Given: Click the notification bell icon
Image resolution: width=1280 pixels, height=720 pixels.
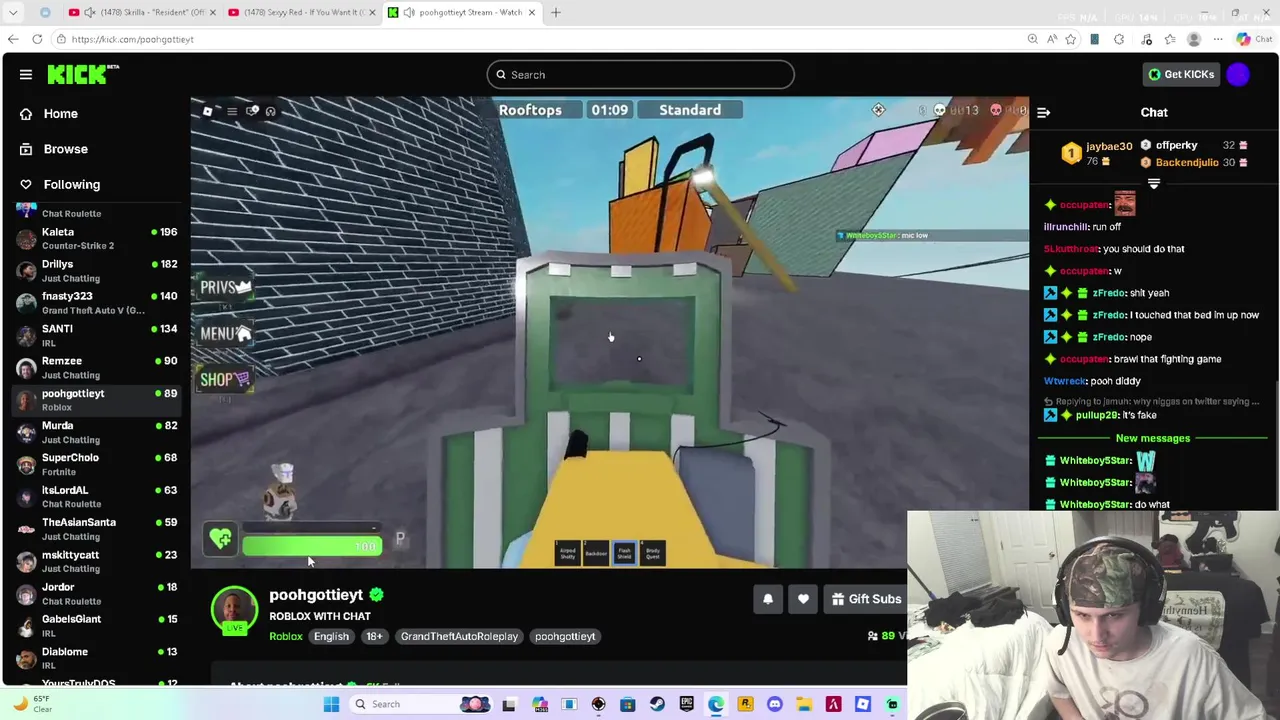Looking at the screenshot, I should tap(768, 599).
